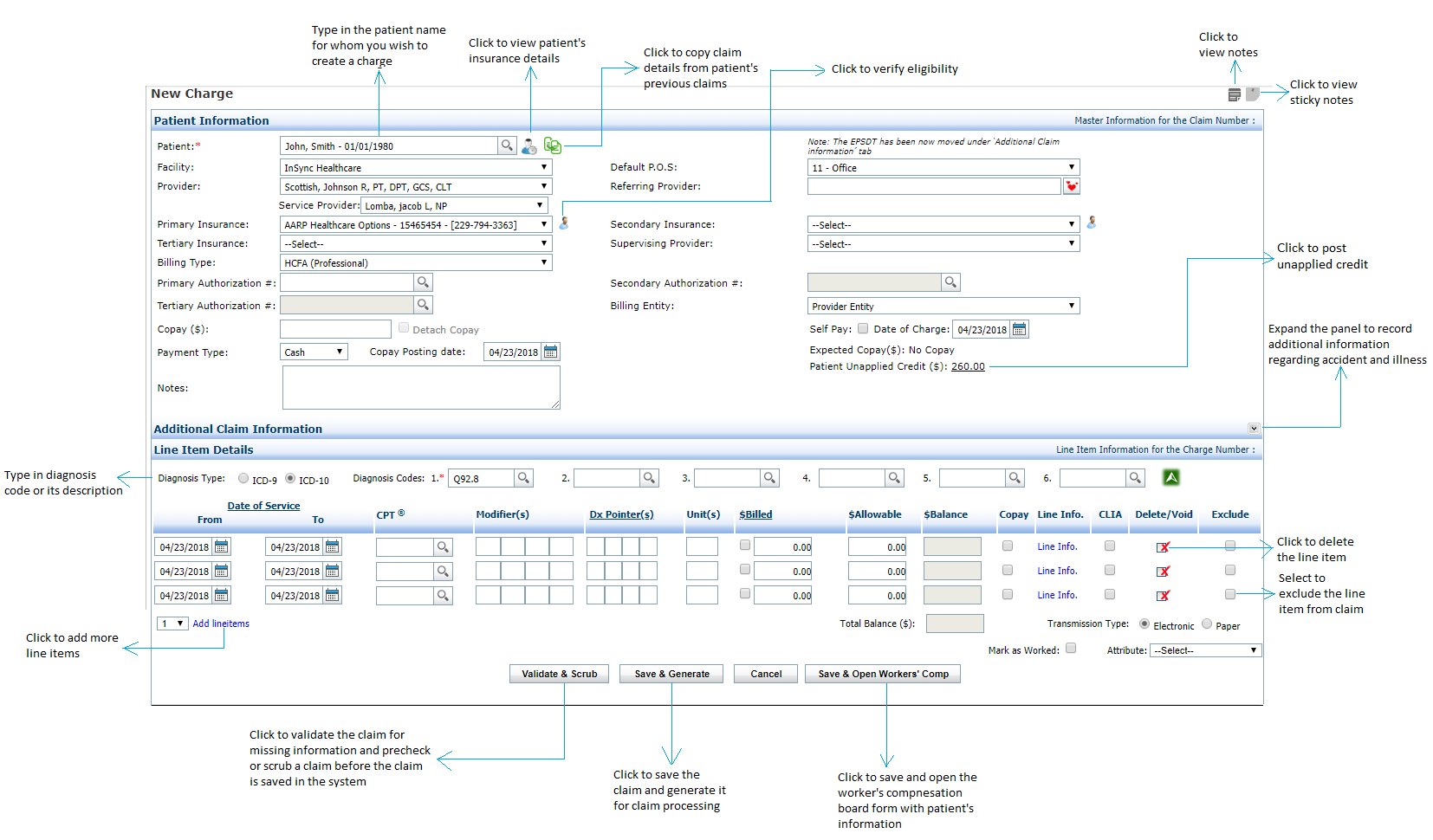Viewport: 1433px width, 840px height.
Task: Check the Mark as Worked checkbox
Action: coord(1071,649)
